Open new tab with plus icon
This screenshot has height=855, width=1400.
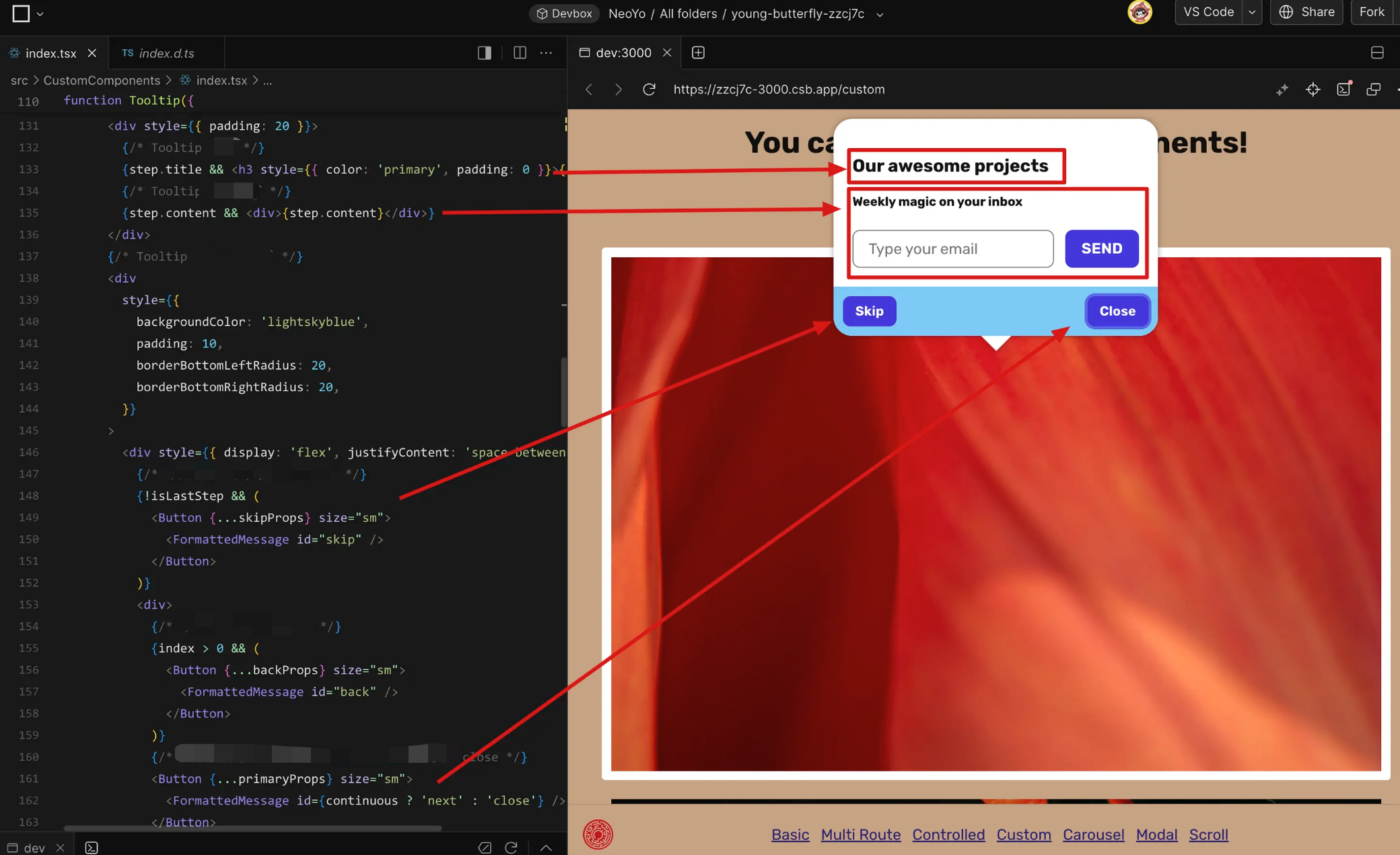(698, 53)
